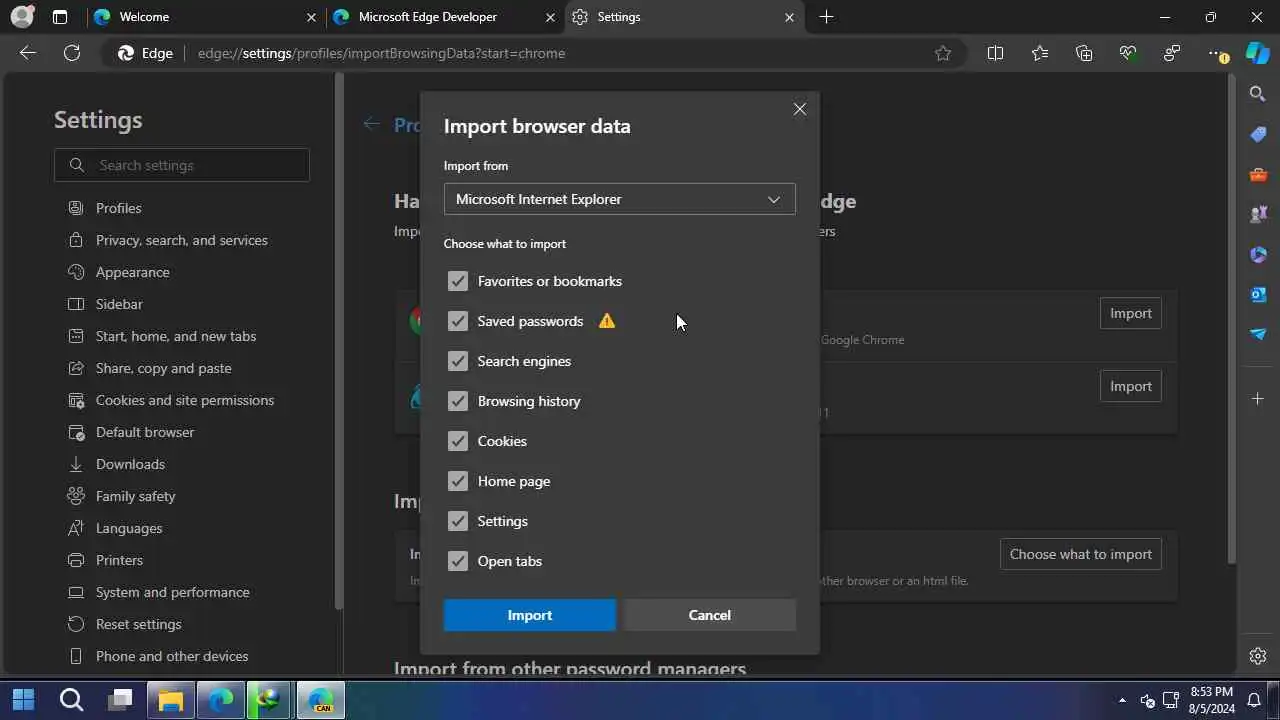Open System and performance settings
Screen dimensions: 1280x720
point(172,592)
